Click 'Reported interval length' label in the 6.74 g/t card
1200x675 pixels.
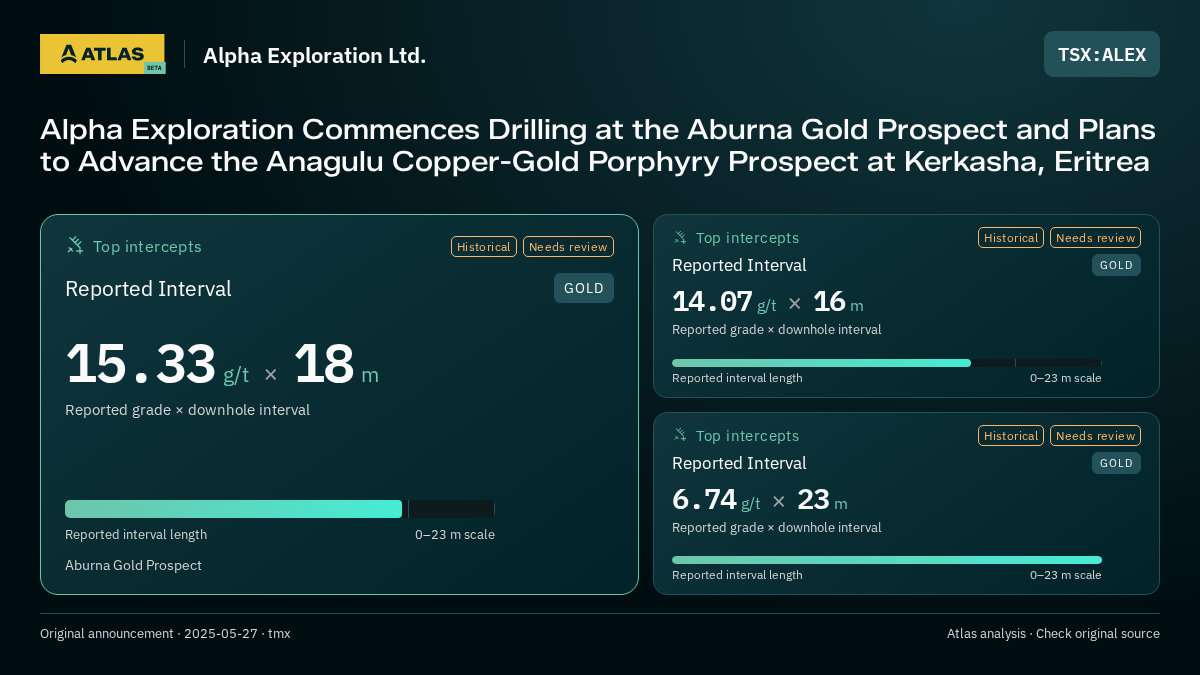pos(737,575)
